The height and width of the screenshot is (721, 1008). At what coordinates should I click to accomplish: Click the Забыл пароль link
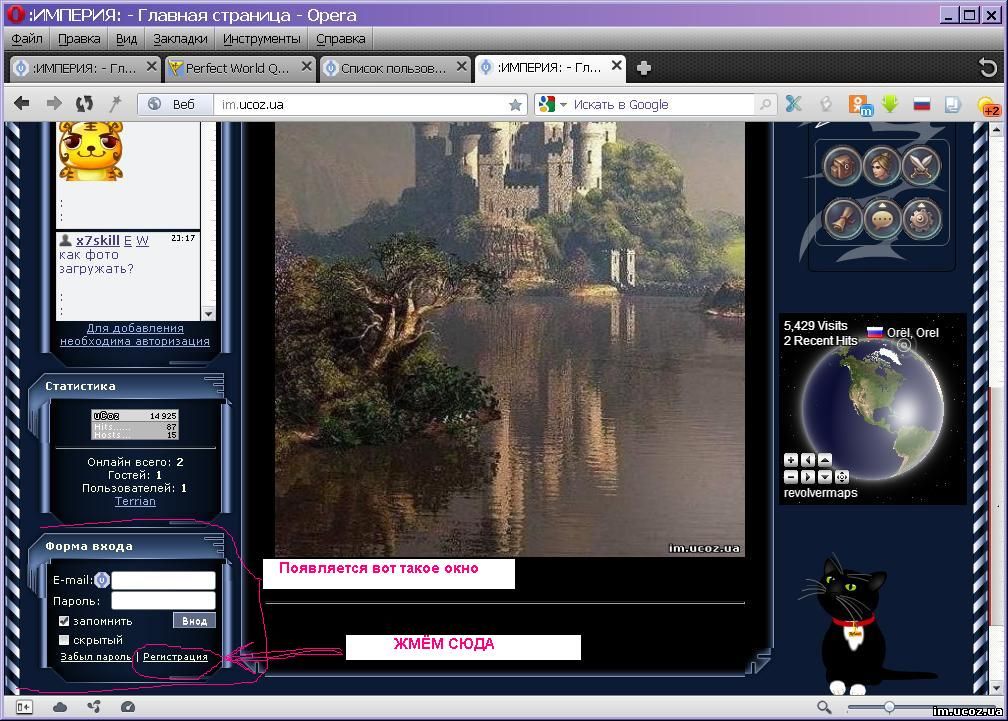click(96, 657)
